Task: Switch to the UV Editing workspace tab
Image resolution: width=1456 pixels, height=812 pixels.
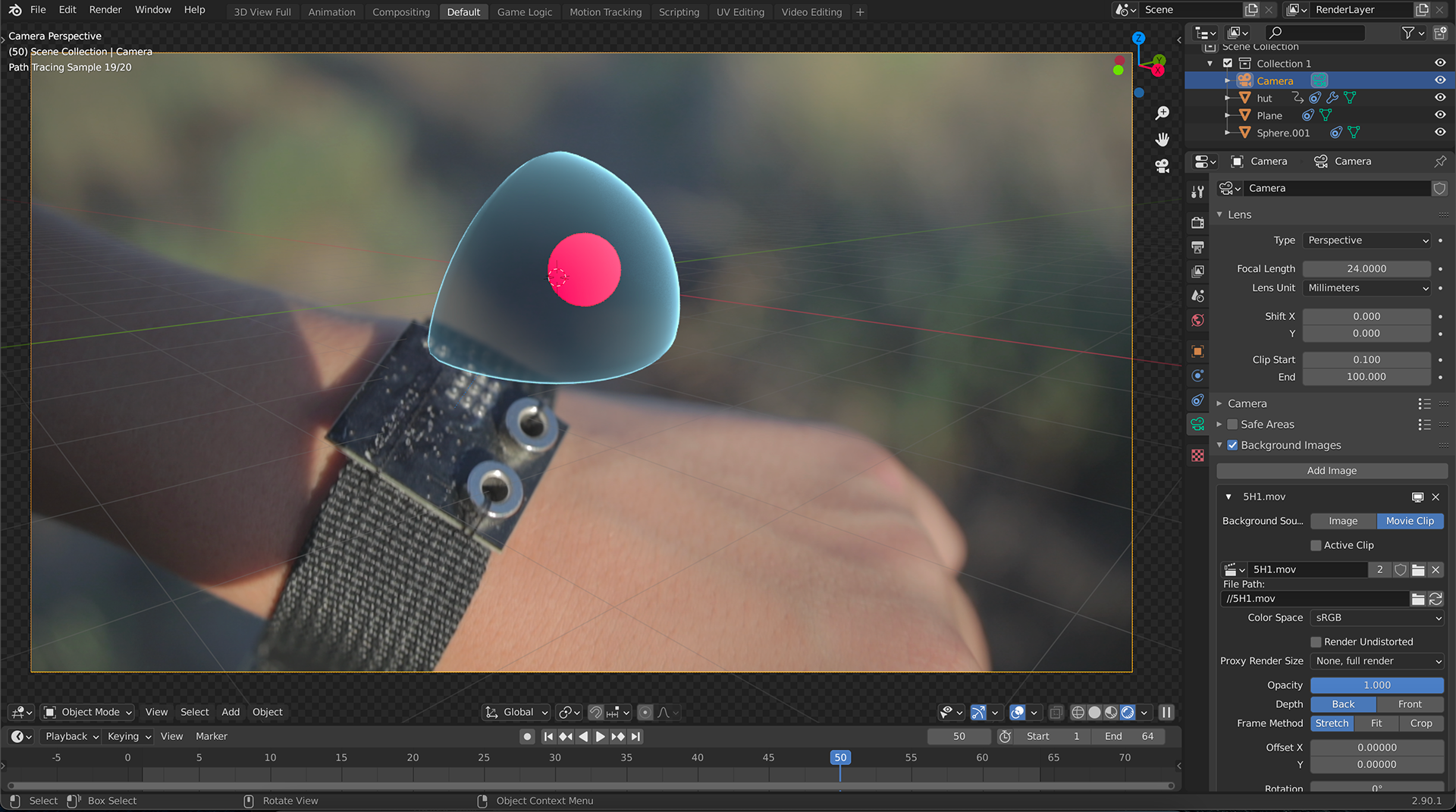Action: [x=740, y=12]
